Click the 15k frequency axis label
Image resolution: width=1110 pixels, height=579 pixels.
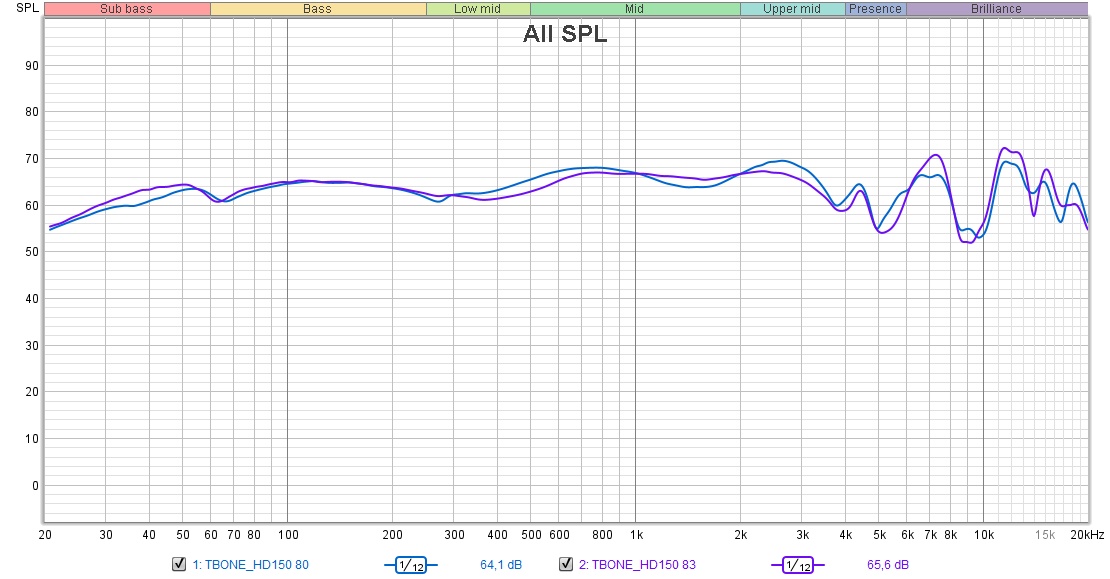(x=1045, y=535)
